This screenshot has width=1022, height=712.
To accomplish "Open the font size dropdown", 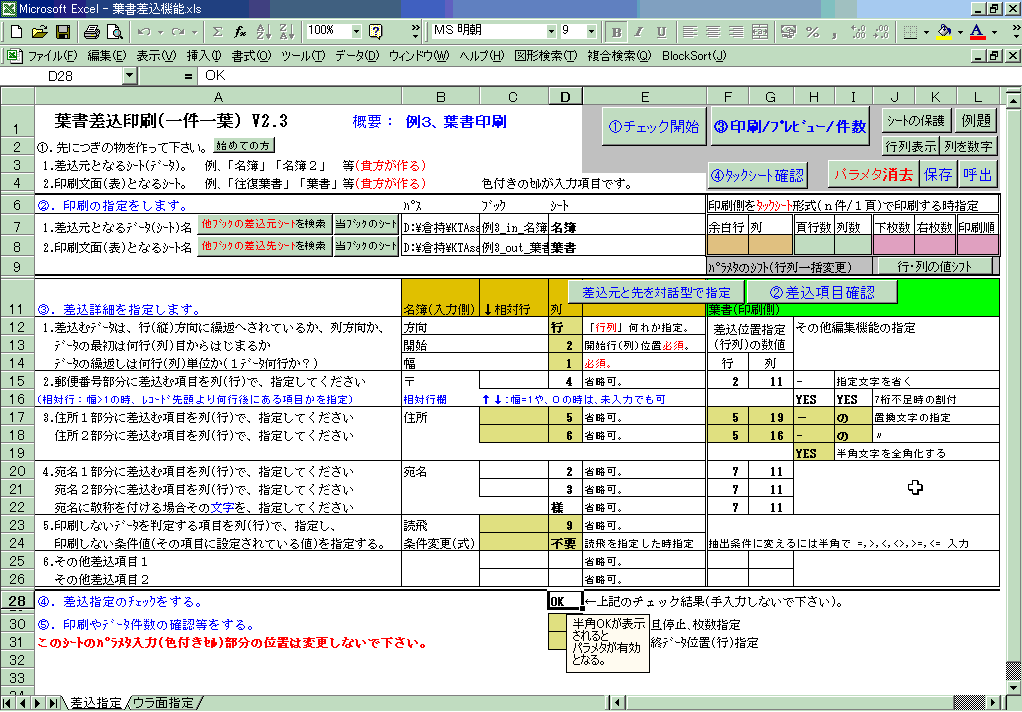I will [591, 31].
